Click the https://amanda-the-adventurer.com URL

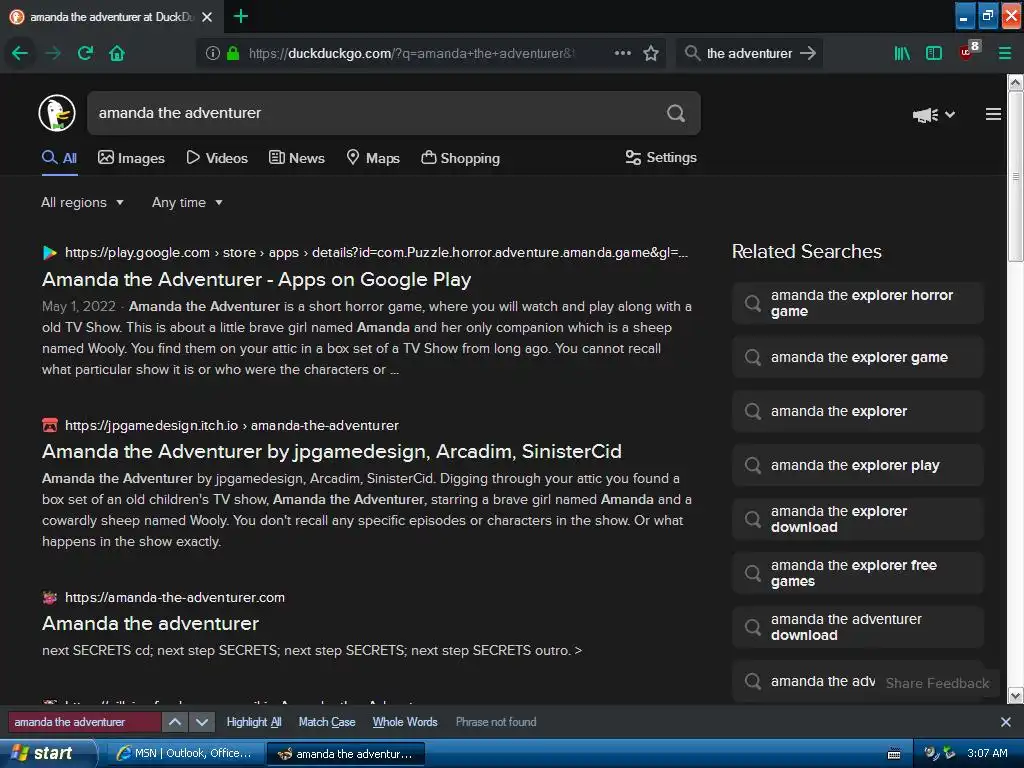[174, 598]
